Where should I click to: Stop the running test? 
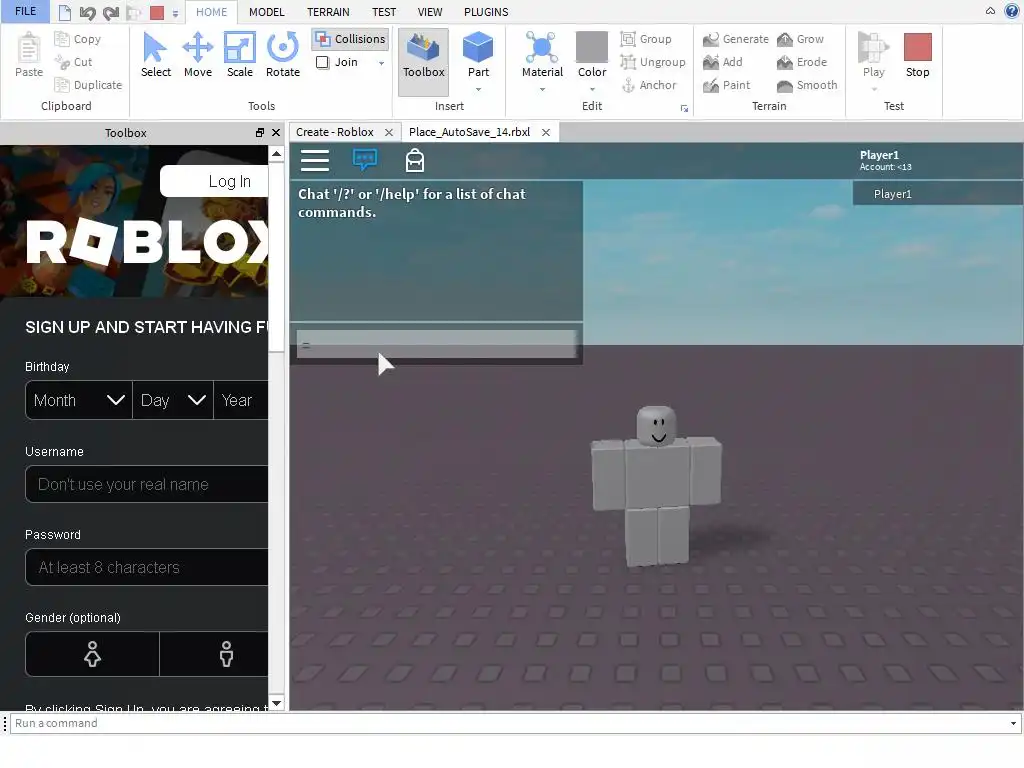click(x=917, y=55)
